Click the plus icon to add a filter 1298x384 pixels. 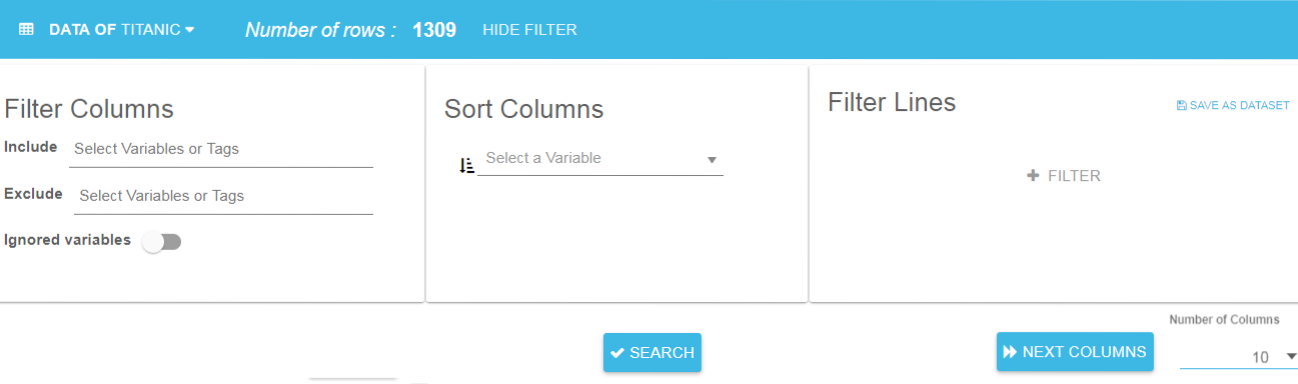pos(1034,176)
